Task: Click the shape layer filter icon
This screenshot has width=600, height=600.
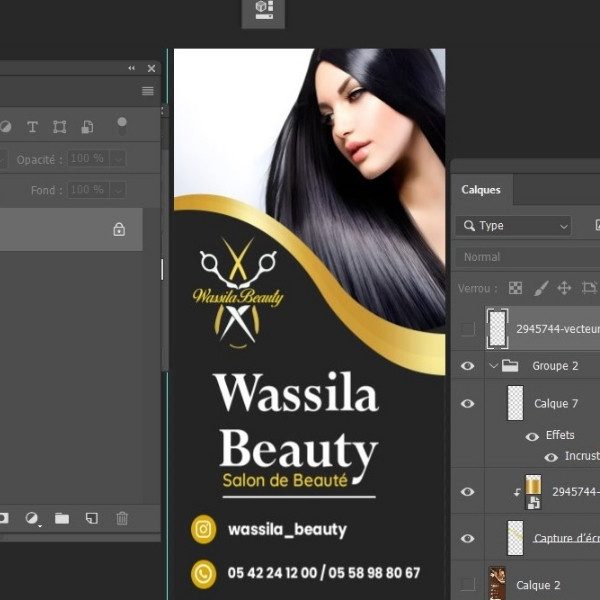Action: click(60, 127)
